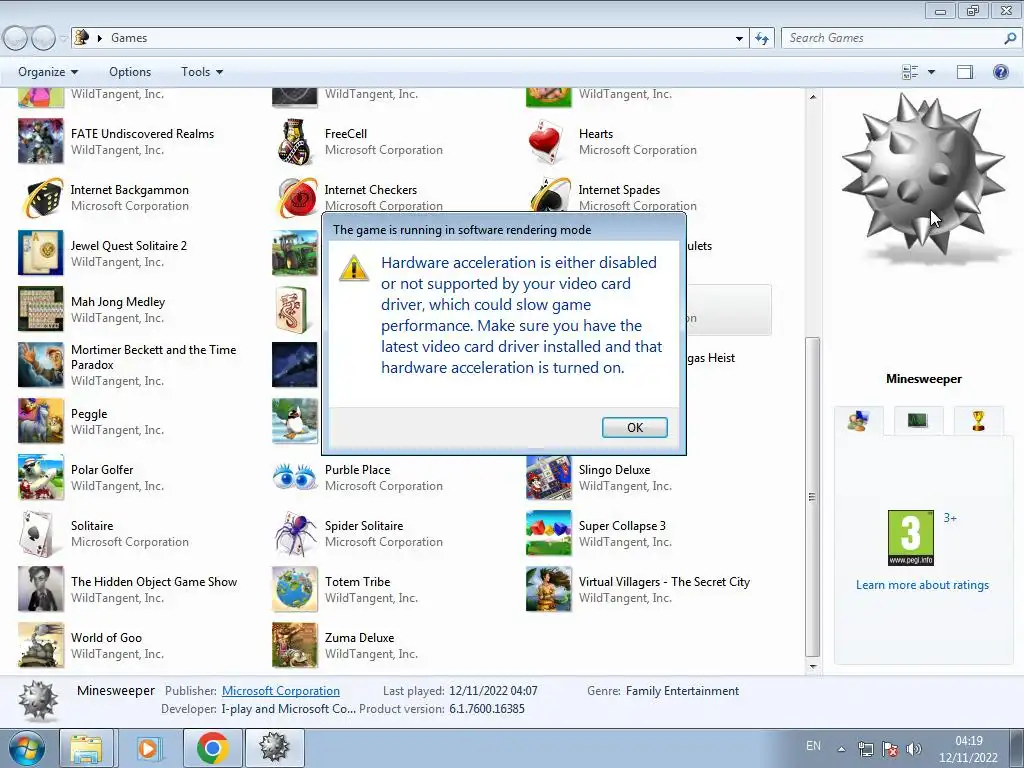Click the Minesweeper taskbar button
Image resolution: width=1024 pixels, height=768 pixels.
tap(274, 748)
